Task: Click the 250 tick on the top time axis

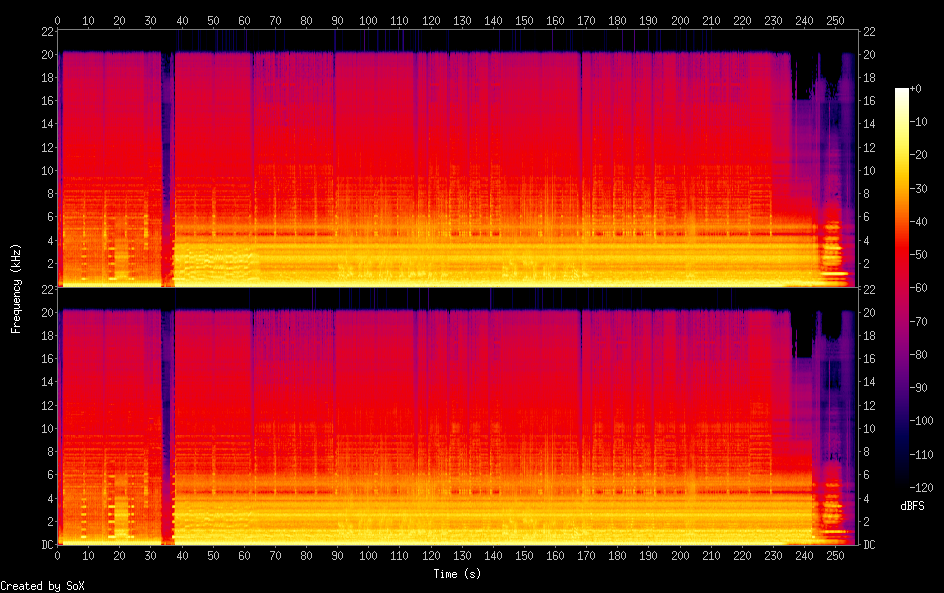Action: (835, 20)
